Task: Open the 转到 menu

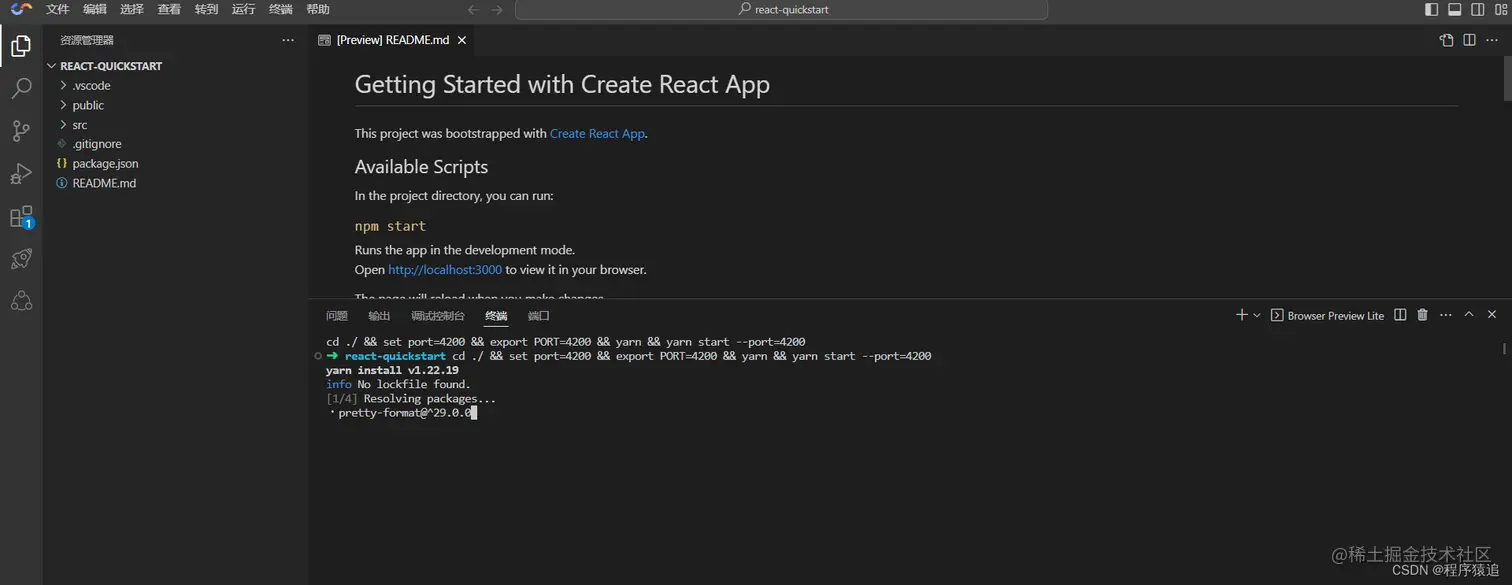Action: [x=206, y=10]
